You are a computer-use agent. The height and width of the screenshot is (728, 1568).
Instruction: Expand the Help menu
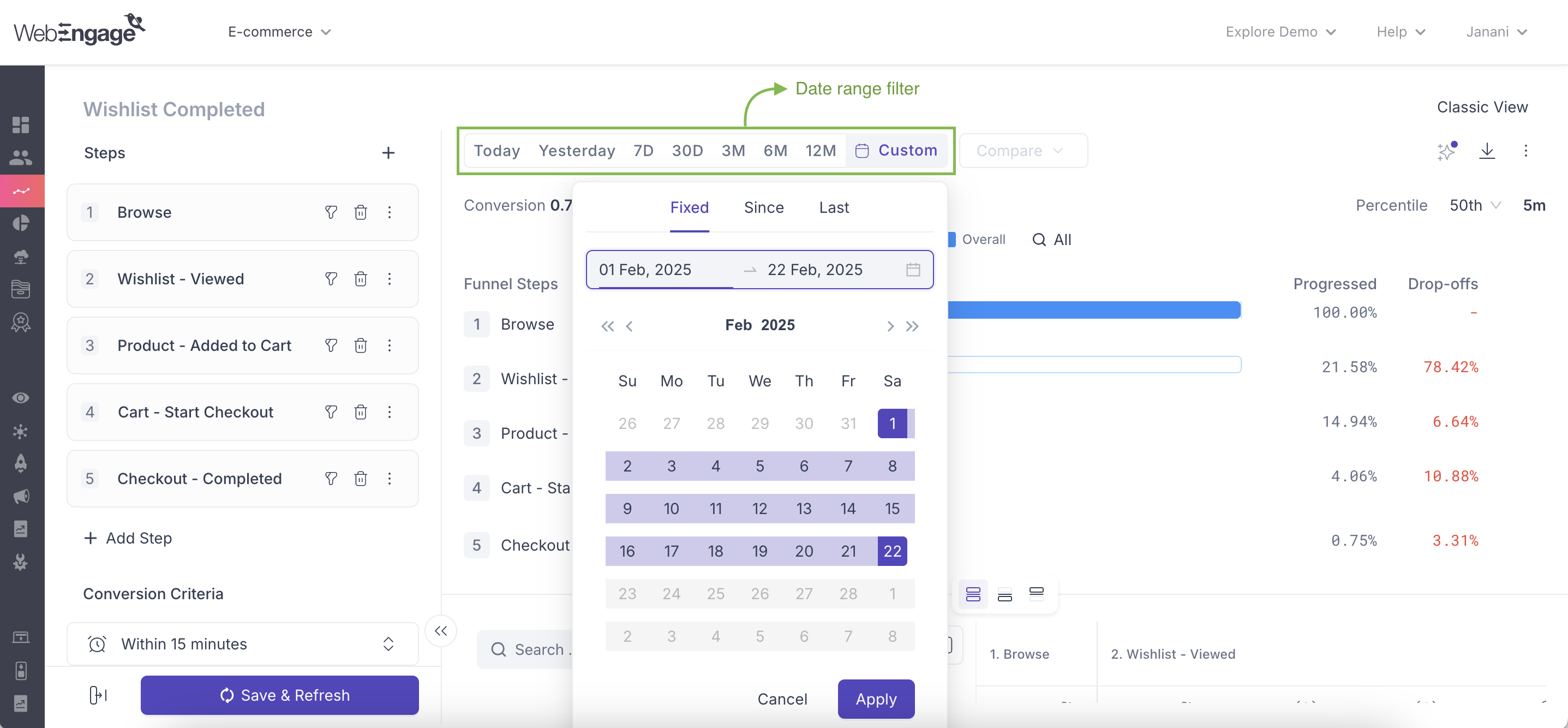(1401, 32)
